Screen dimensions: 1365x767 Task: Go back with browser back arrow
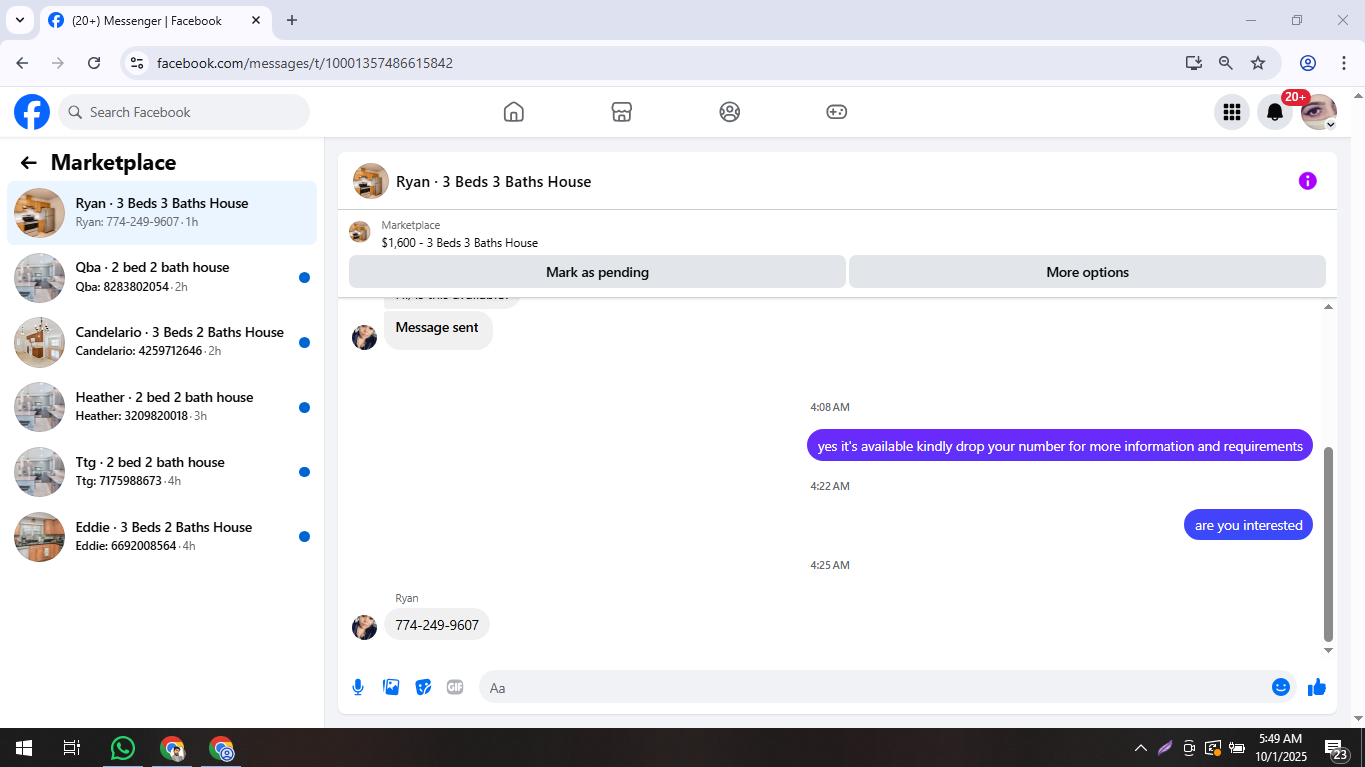(x=22, y=63)
